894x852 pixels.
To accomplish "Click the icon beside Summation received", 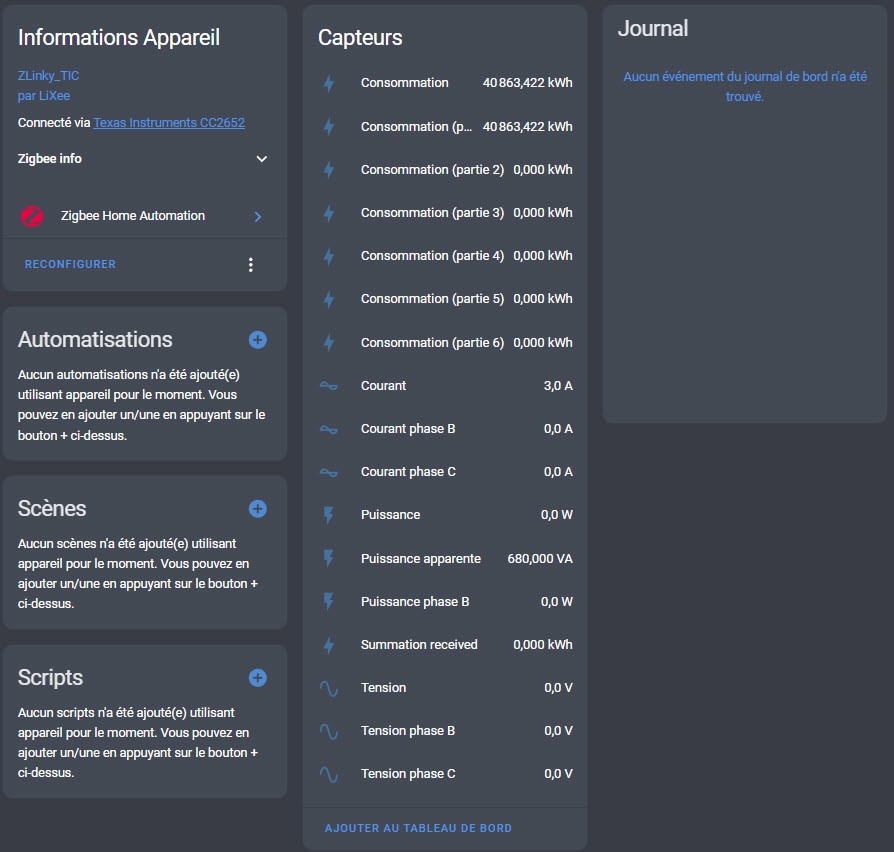I will (329, 645).
